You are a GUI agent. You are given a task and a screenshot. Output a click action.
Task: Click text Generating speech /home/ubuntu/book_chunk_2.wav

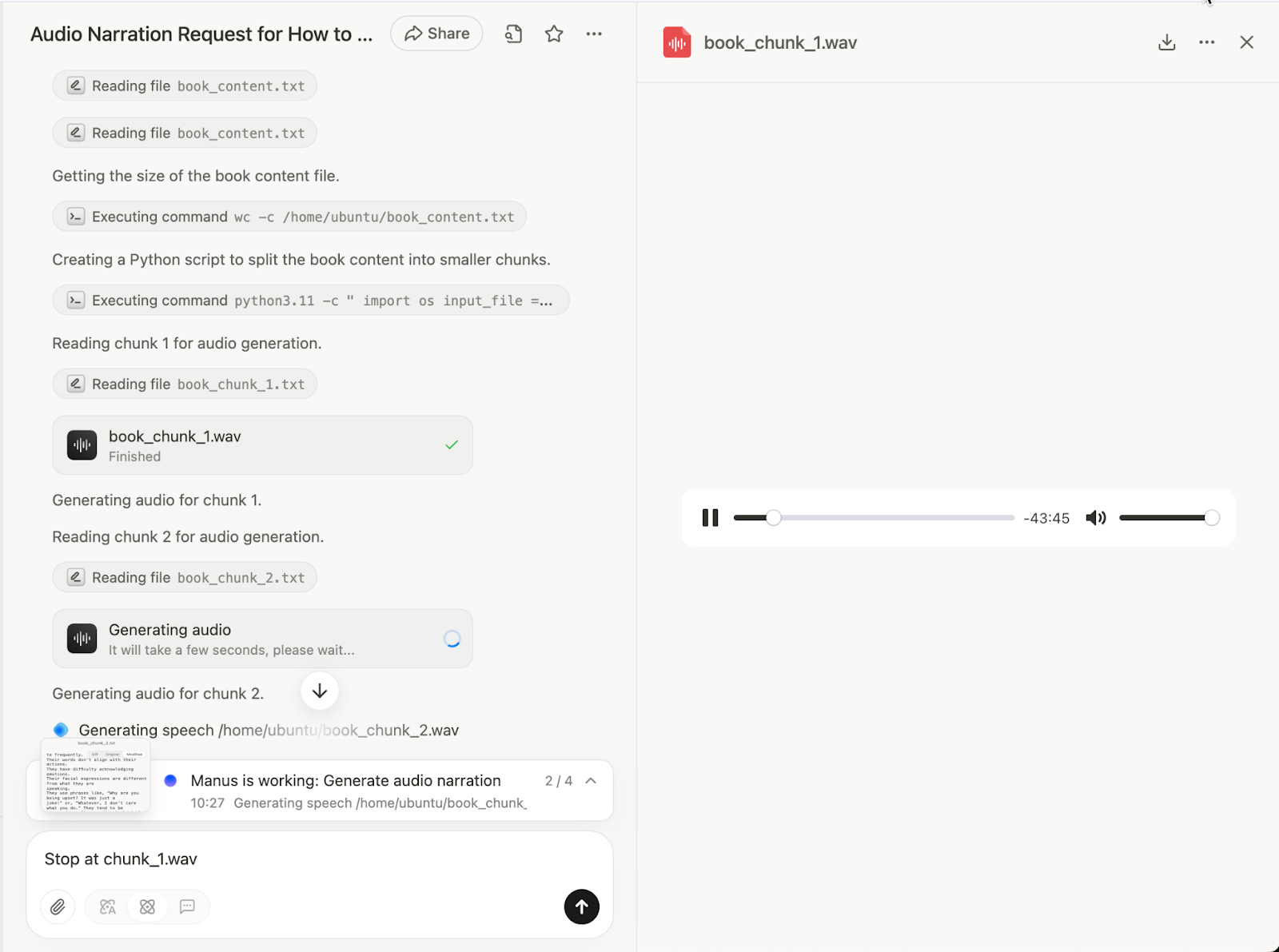point(269,730)
